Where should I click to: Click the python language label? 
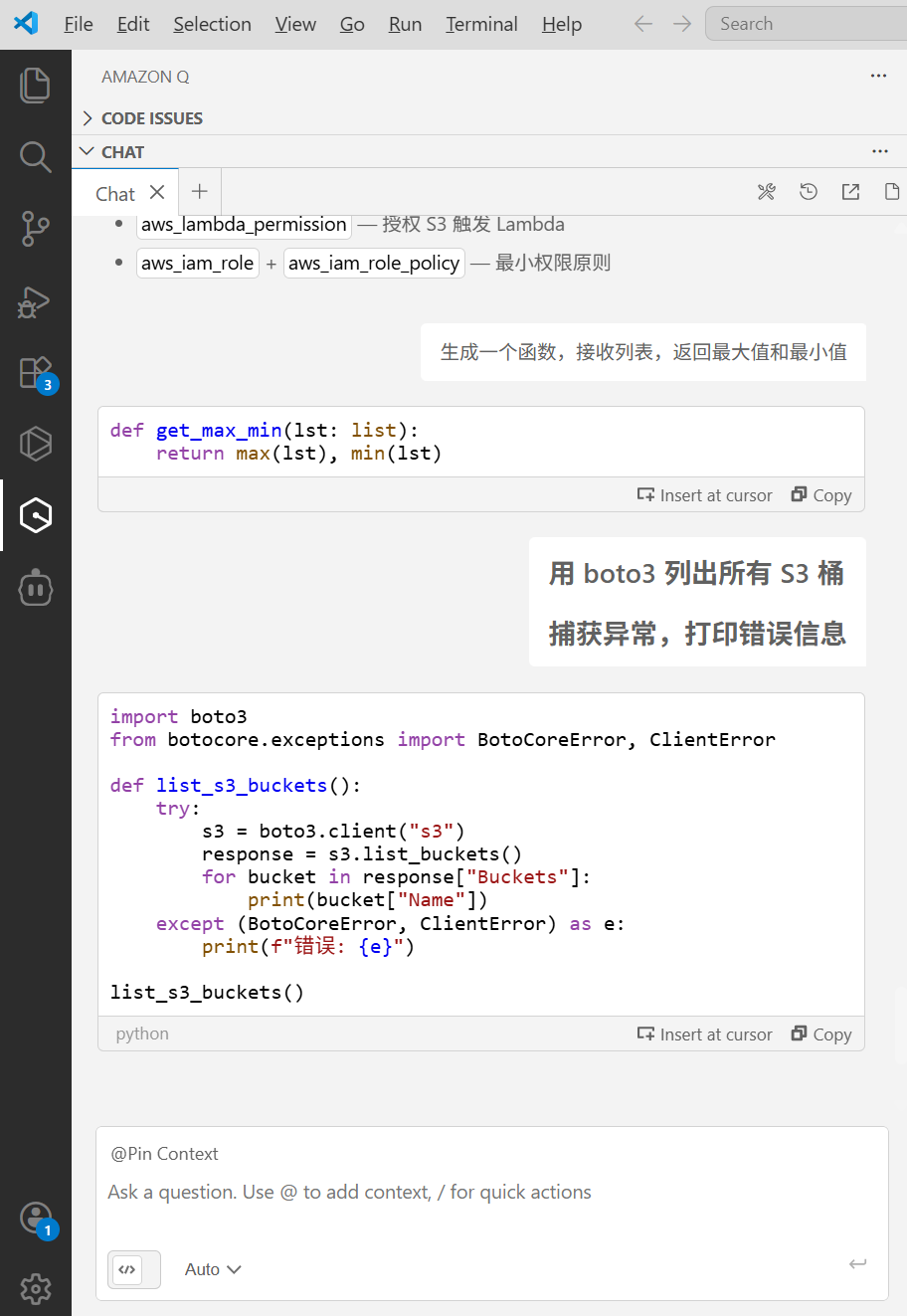point(142,1034)
